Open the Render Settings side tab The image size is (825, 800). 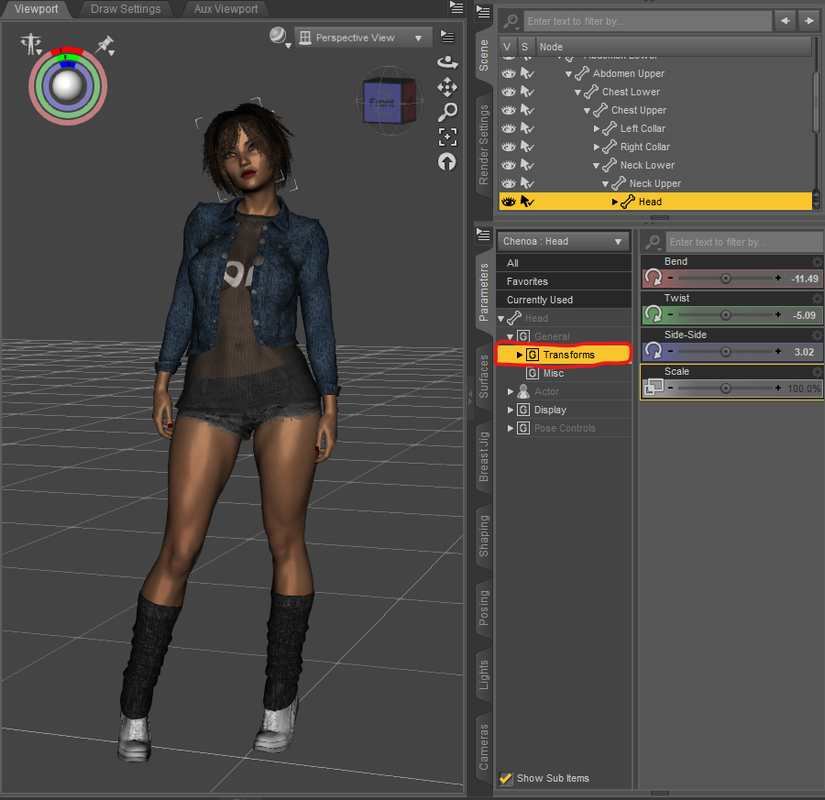coord(484,145)
